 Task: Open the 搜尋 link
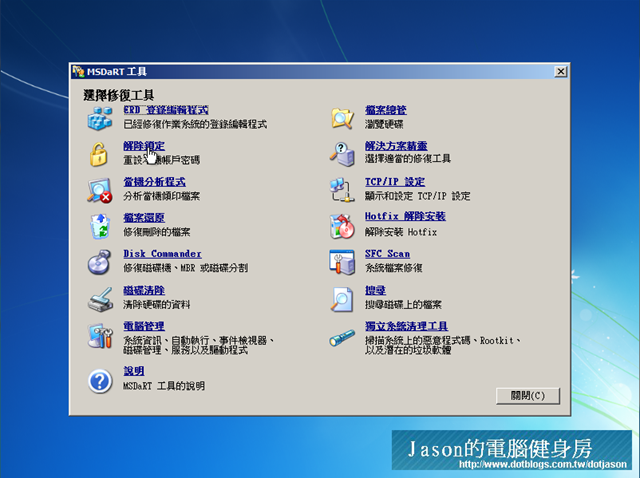pyautogui.click(x=376, y=290)
